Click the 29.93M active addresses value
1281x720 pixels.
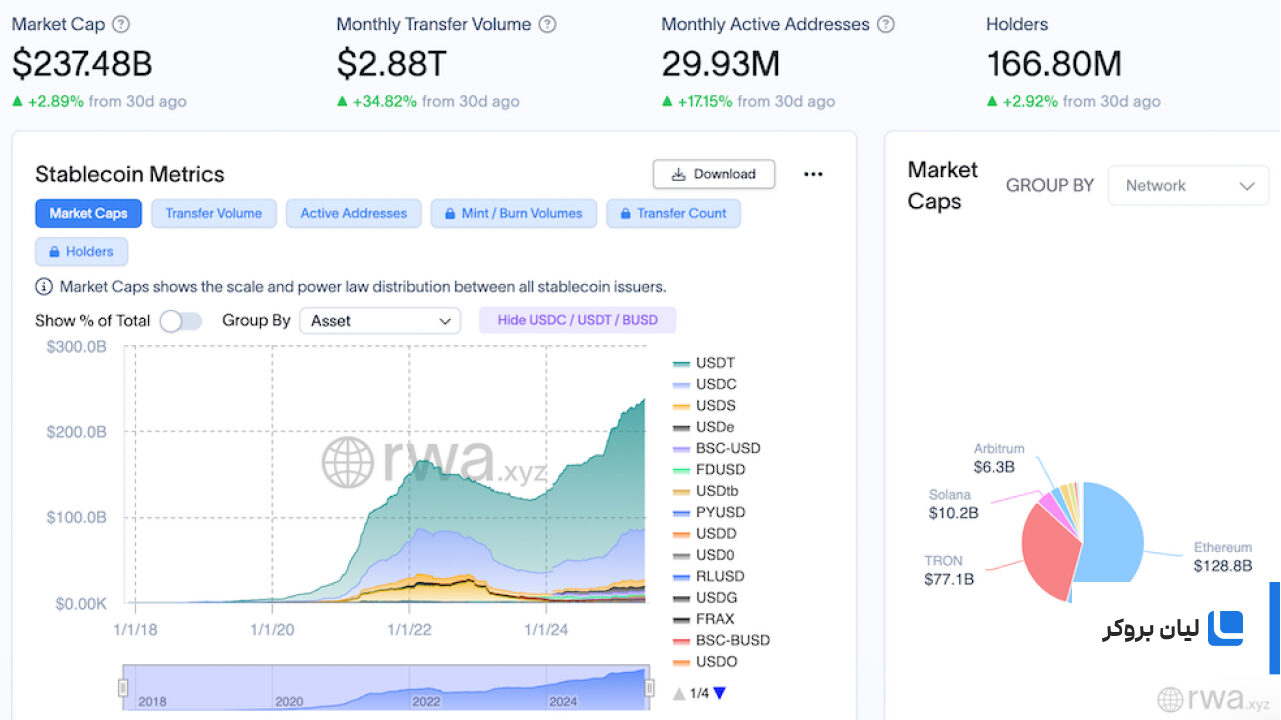(x=720, y=64)
